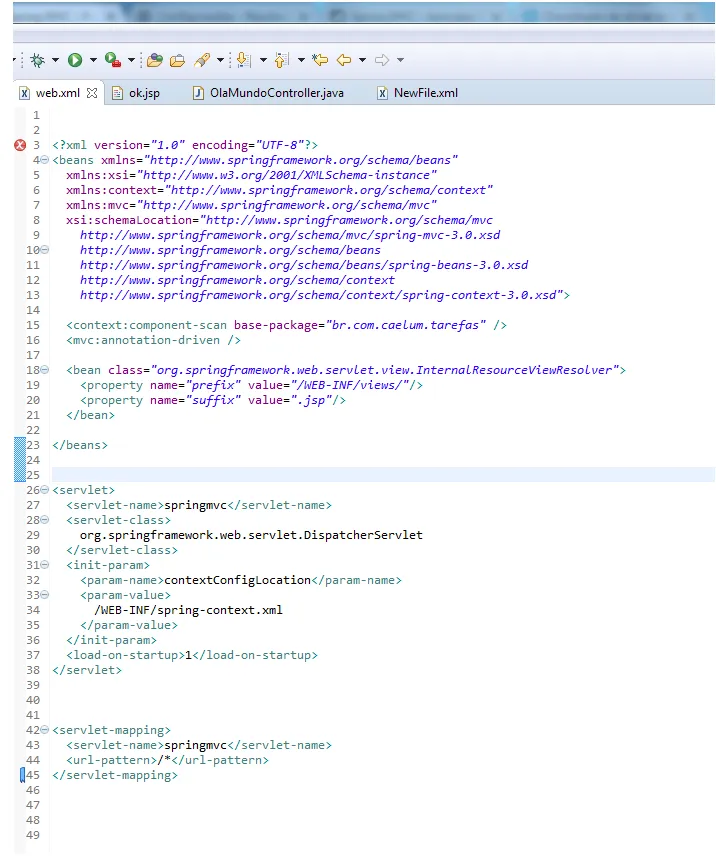Collapse the fold marker on line 10

coord(45,250)
